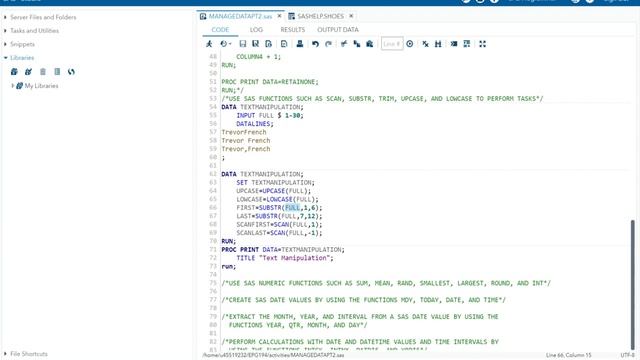Click the numeric functions comment line 75

[386, 283]
